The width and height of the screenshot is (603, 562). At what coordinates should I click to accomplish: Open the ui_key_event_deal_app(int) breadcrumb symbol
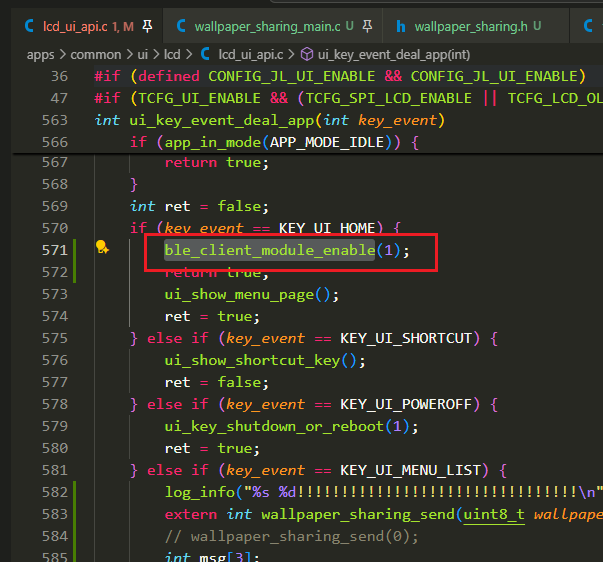tap(394, 55)
